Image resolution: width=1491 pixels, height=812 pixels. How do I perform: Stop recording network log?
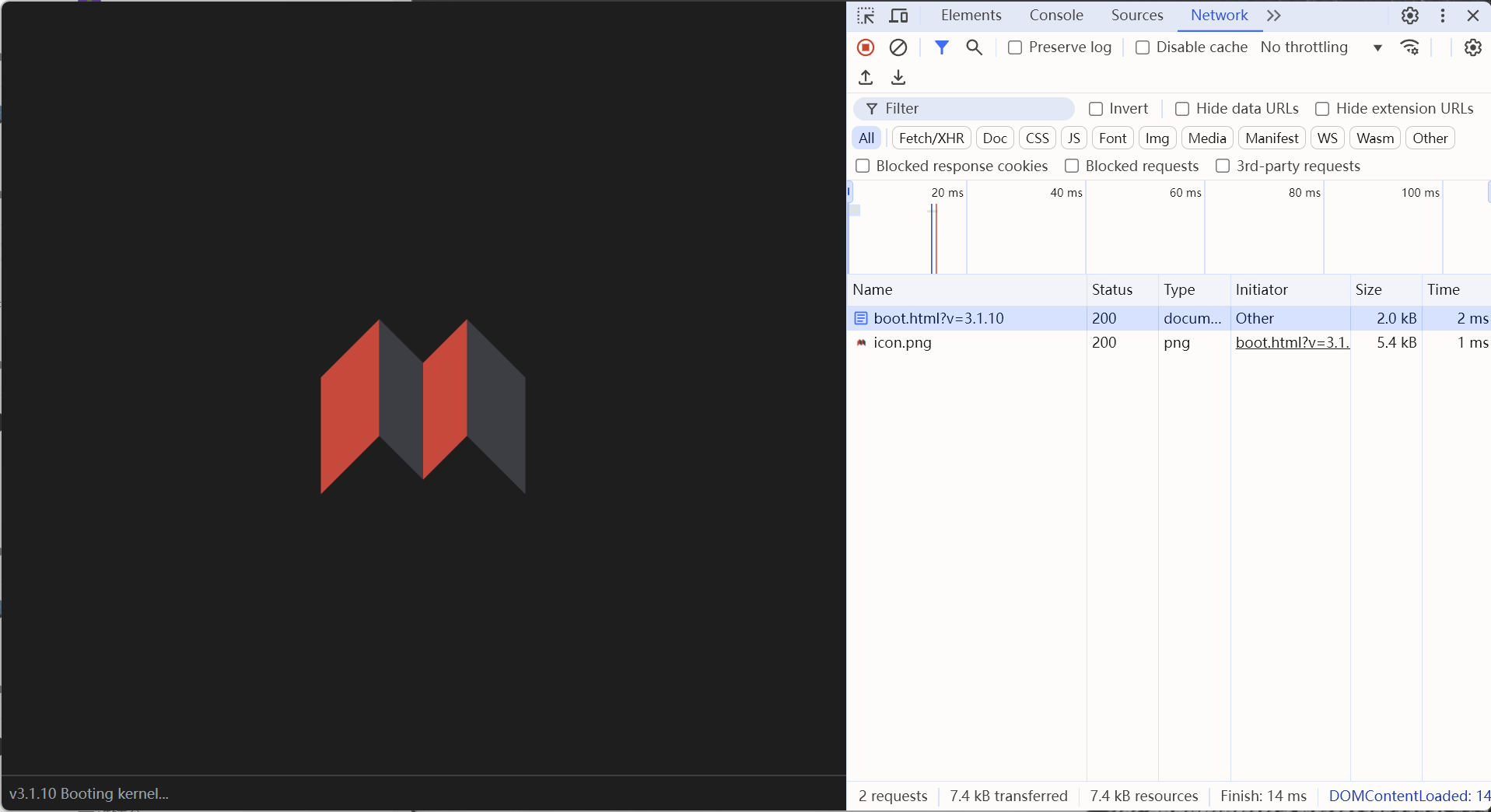[866, 47]
